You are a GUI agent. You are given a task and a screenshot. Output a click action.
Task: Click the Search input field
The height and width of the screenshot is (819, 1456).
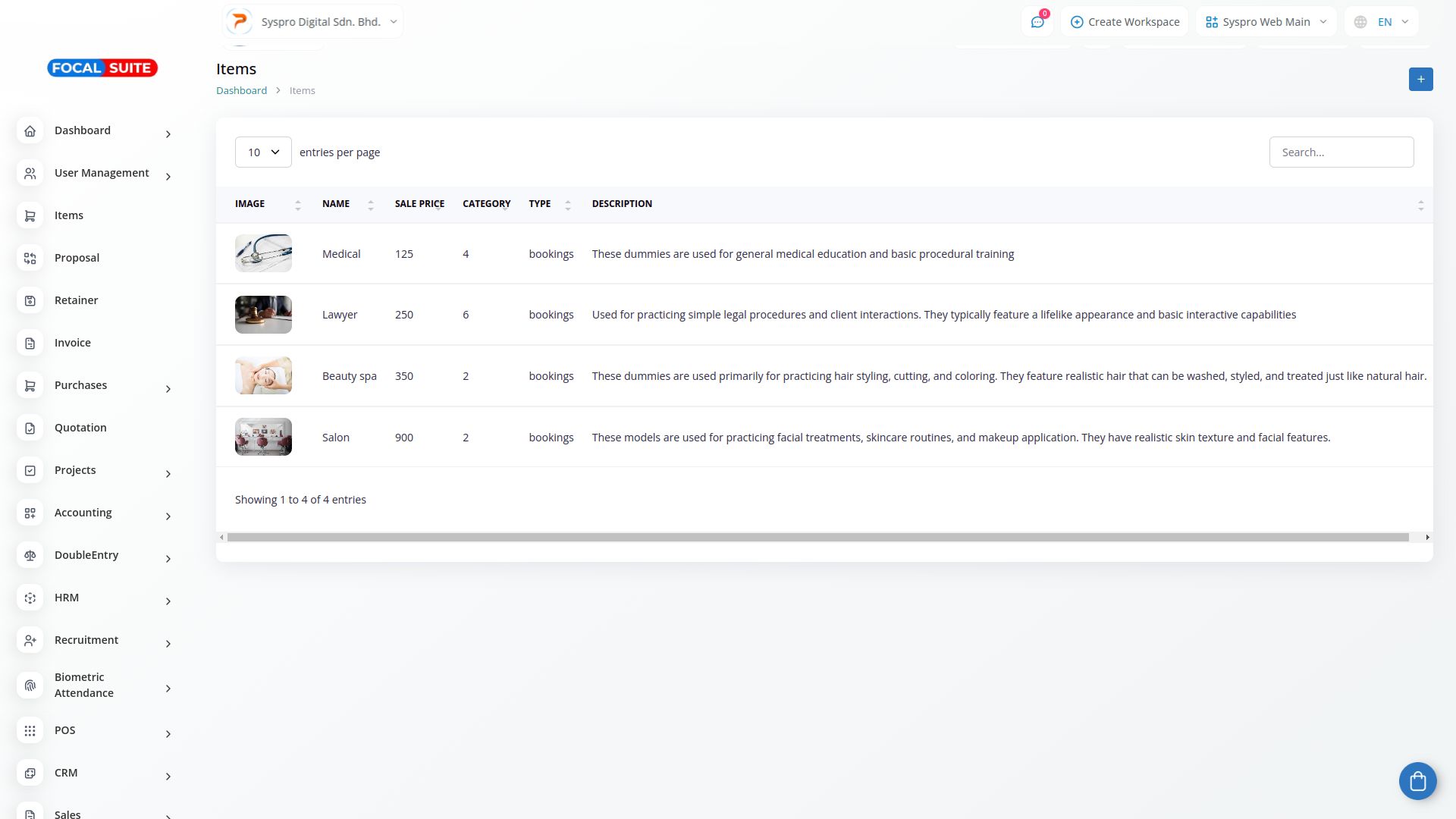[1341, 152]
